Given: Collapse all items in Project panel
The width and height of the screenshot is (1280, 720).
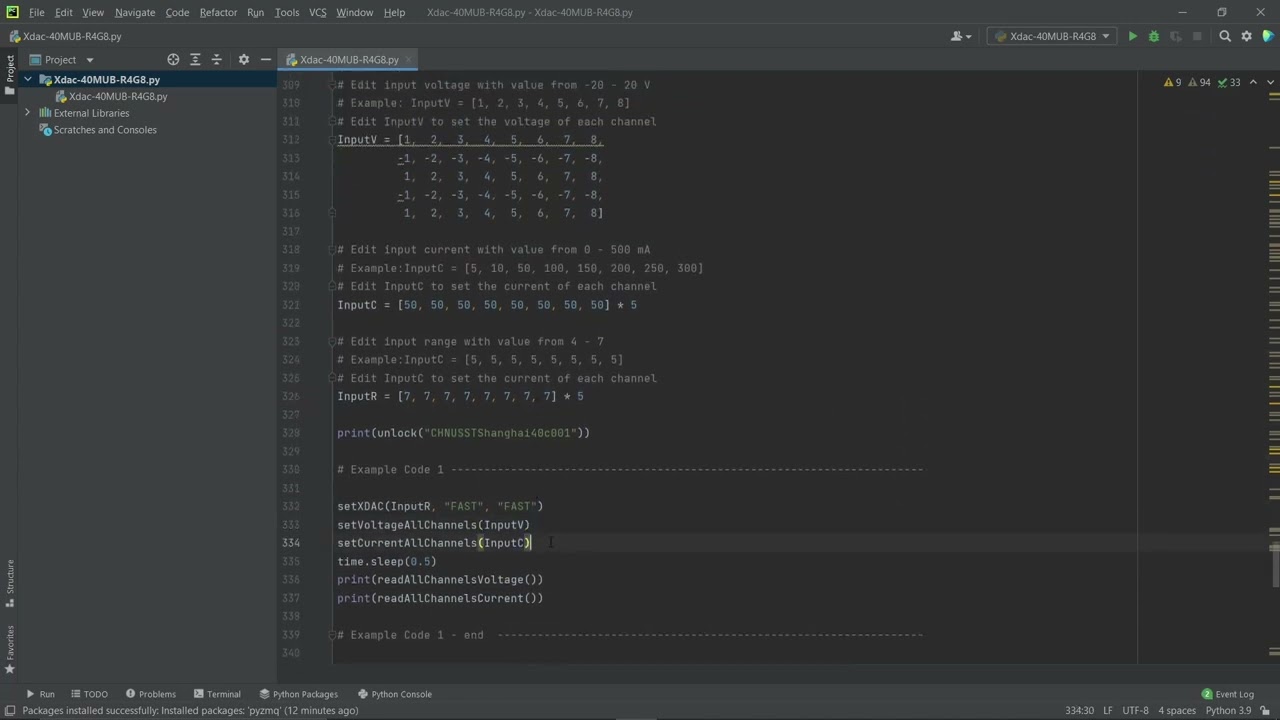Looking at the screenshot, I should [x=217, y=59].
